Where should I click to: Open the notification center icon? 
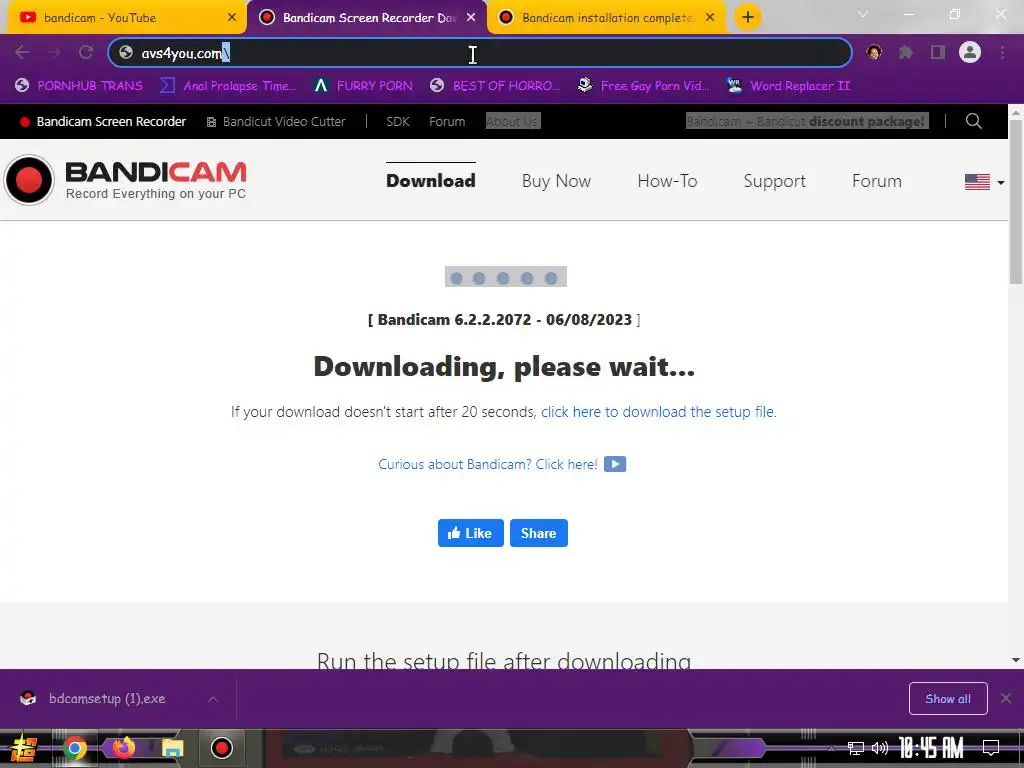[991, 748]
